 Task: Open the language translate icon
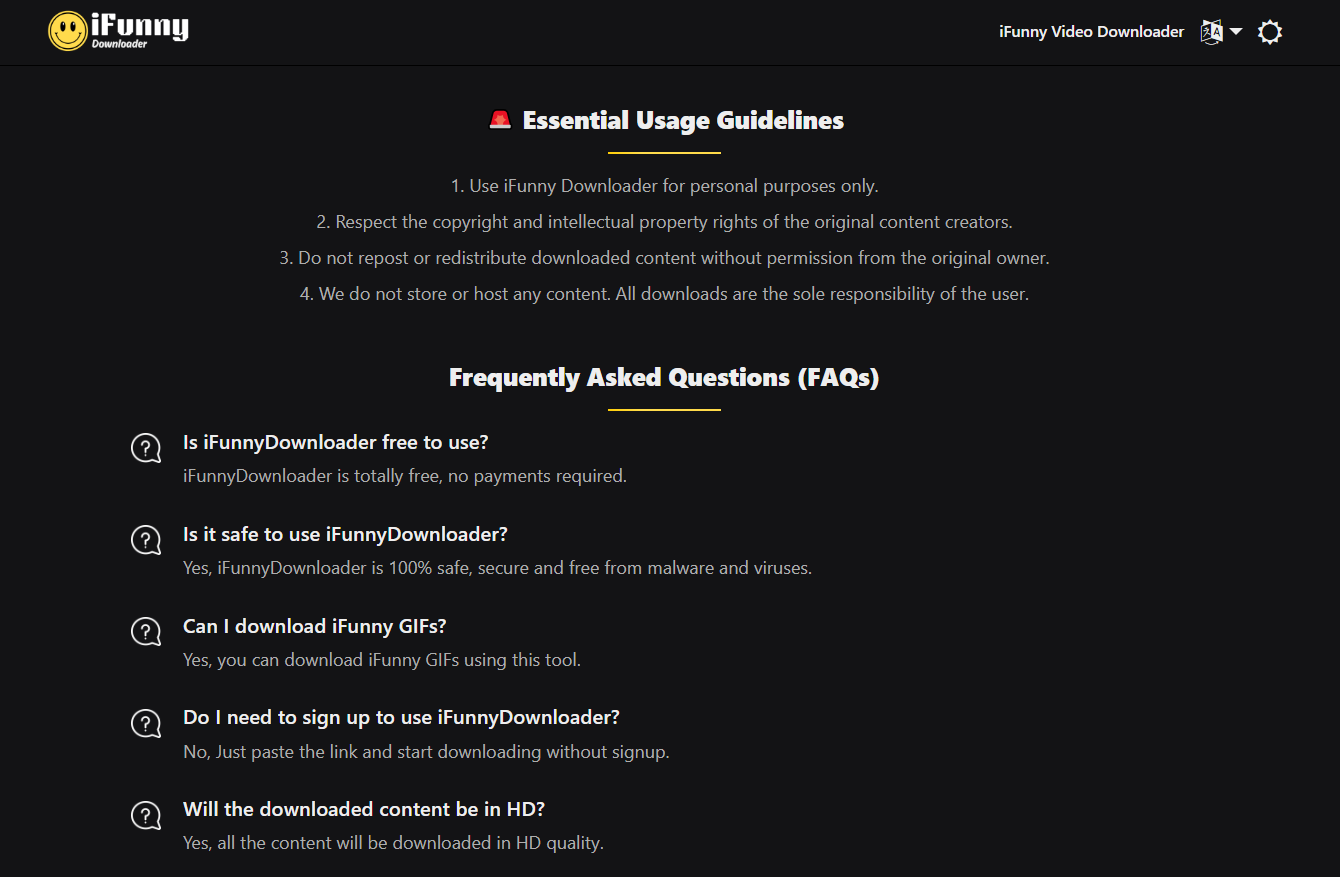click(1211, 32)
